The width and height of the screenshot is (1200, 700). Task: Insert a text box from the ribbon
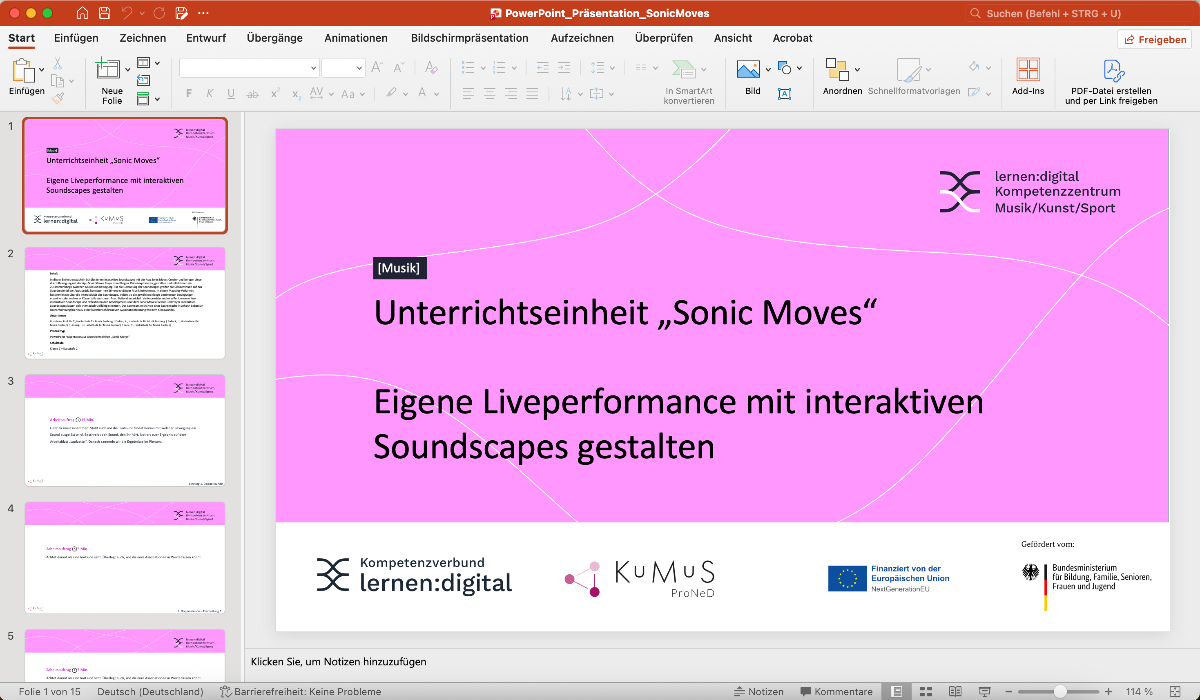(784, 93)
